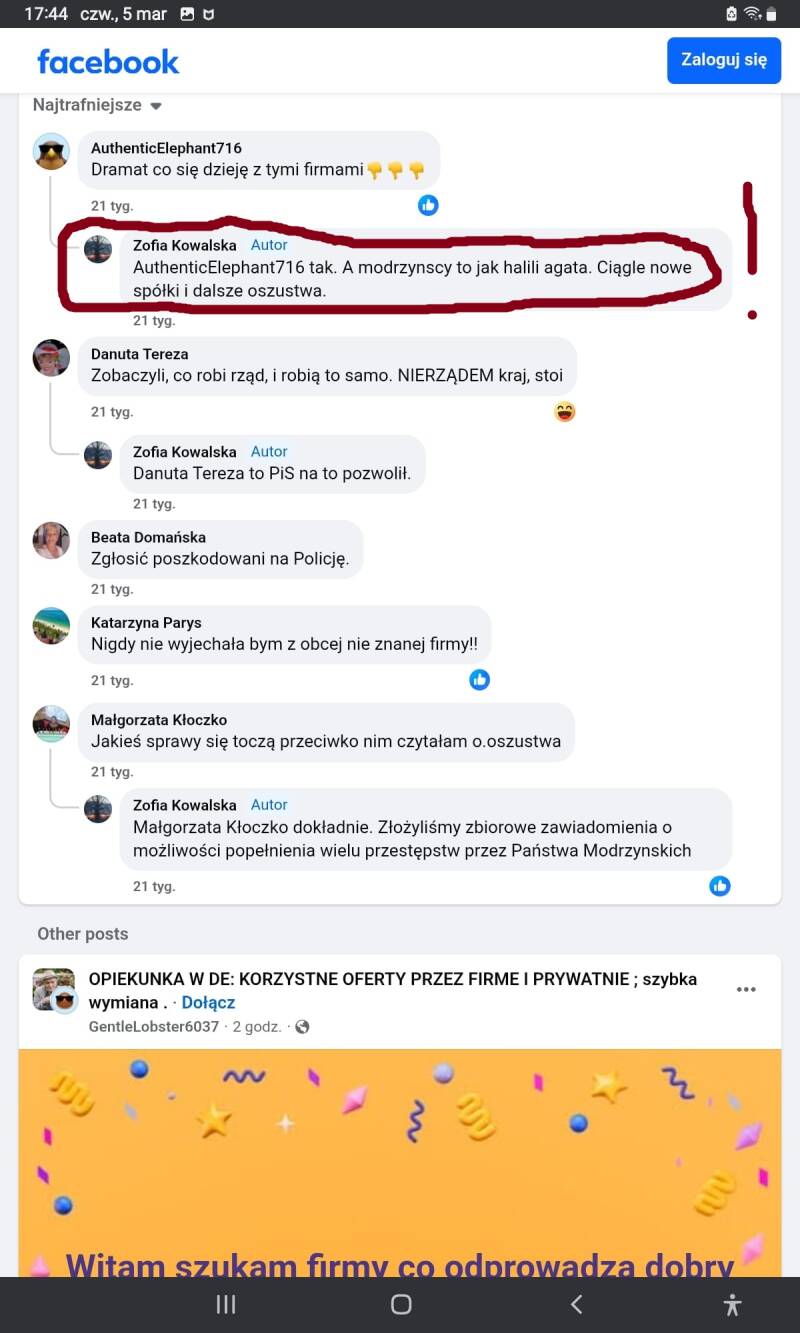Click Katarzyna Parys's profile picture

(x=51, y=626)
